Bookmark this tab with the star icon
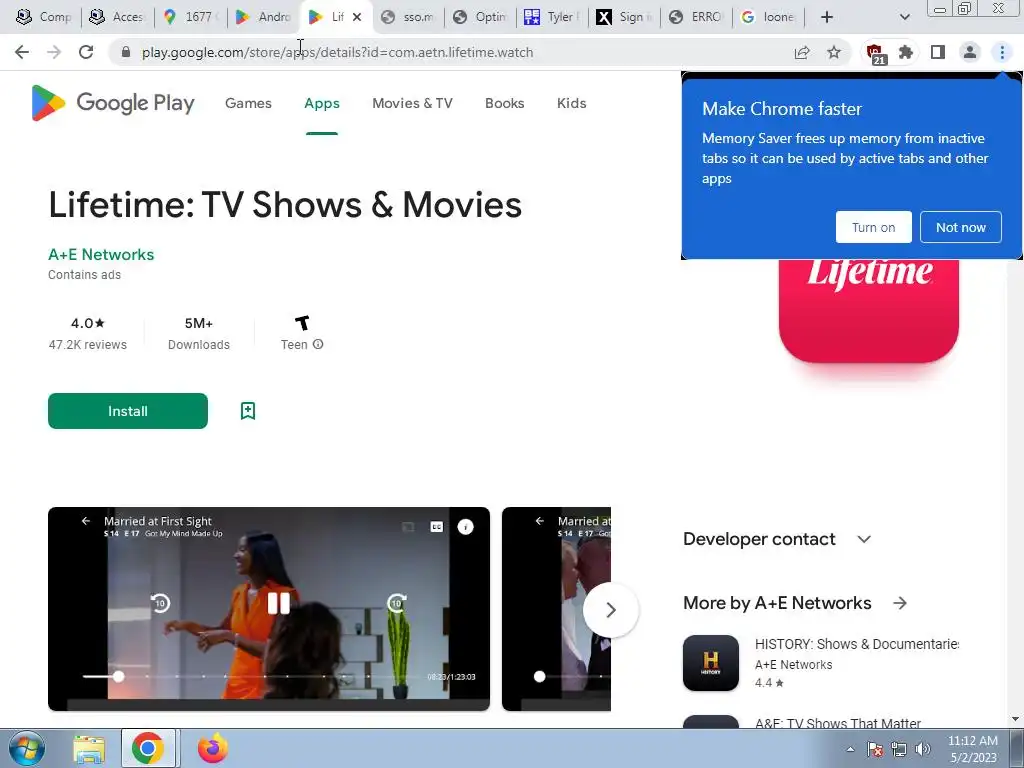 click(x=834, y=52)
